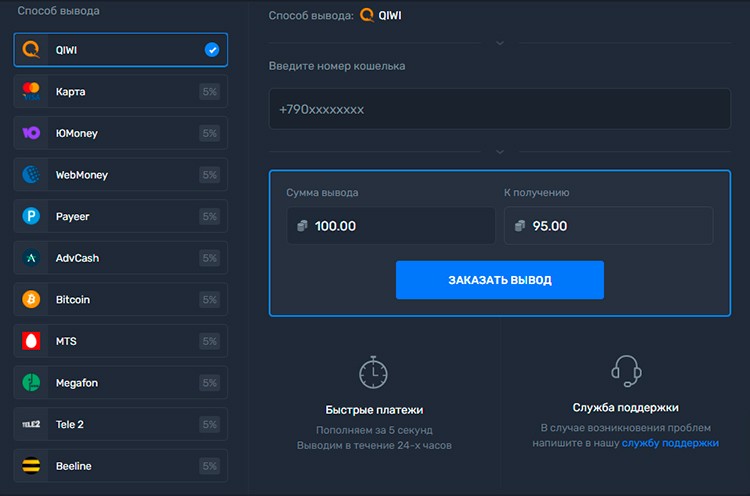
Task: Focus the wallet number input field
Action: tap(500, 109)
